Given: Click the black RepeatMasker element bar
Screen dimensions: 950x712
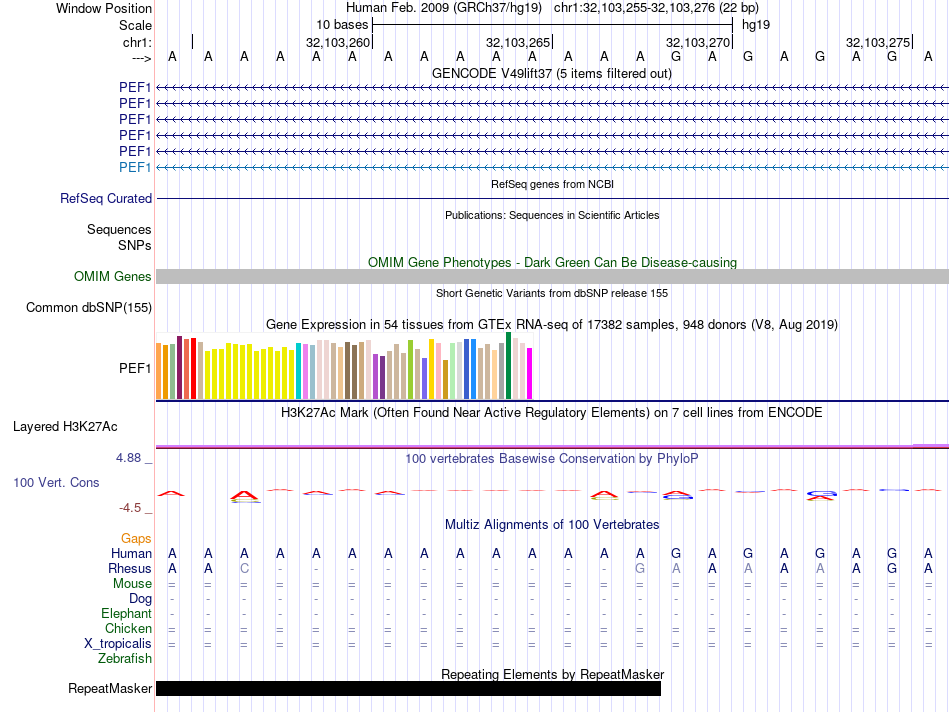Looking at the screenshot, I should (x=408, y=688).
